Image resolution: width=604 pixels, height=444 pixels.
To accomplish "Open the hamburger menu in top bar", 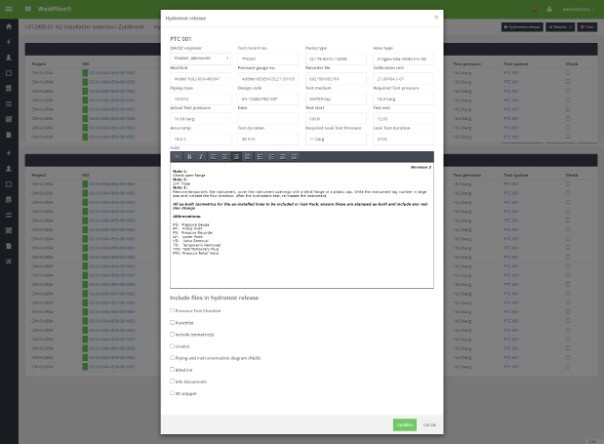I will [x=9, y=9].
